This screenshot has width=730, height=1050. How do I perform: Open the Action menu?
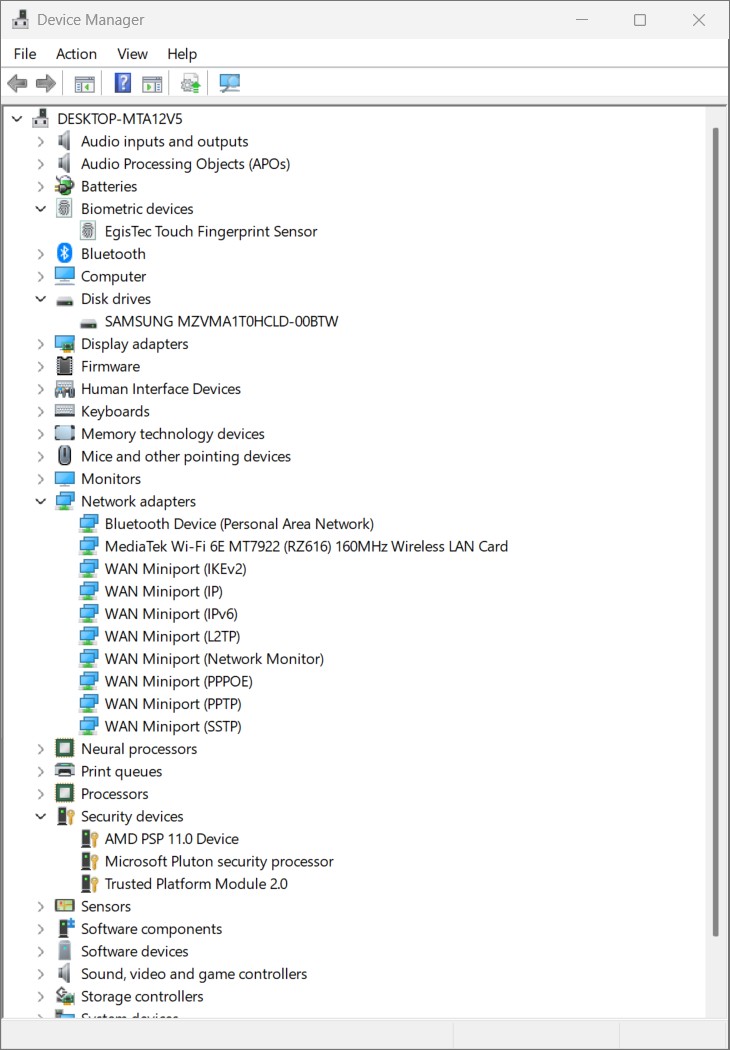(76, 54)
